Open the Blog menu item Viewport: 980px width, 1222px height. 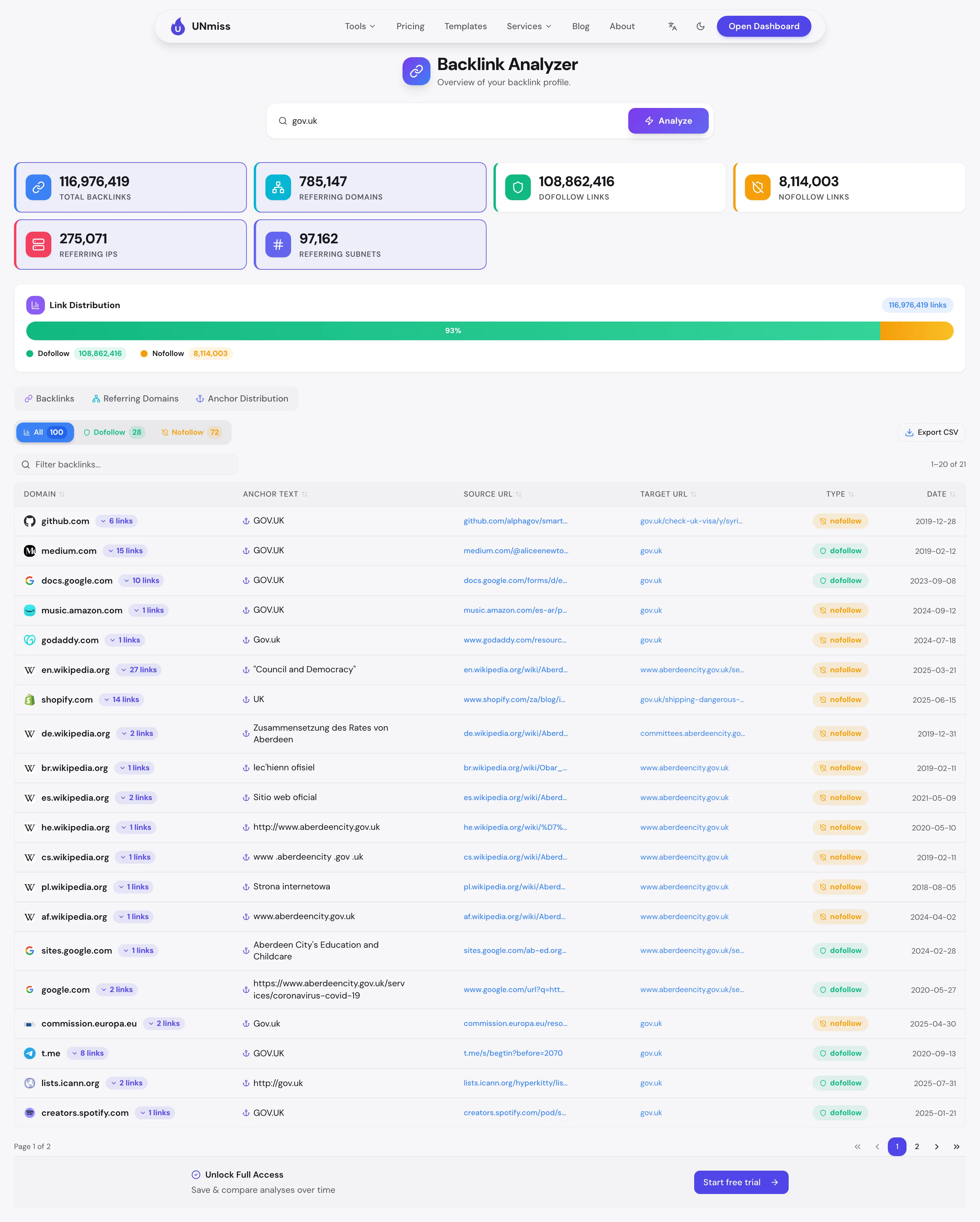click(x=581, y=26)
